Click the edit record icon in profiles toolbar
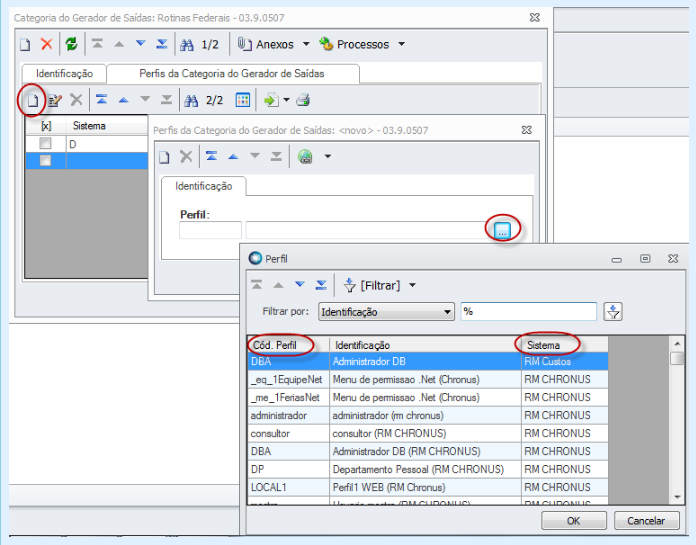The image size is (696, 545). (x=55, y=101)
